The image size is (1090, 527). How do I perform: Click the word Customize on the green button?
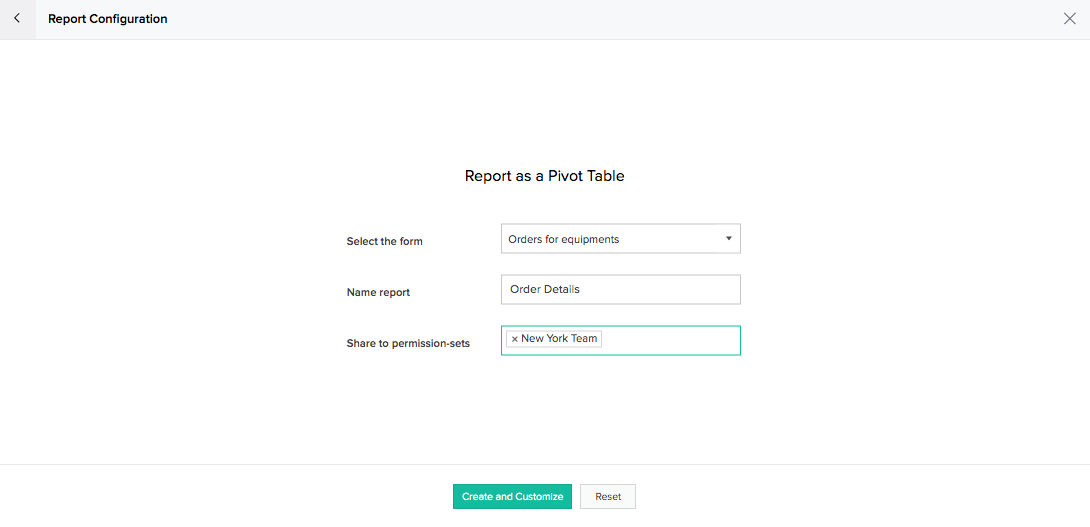(x=539, y=496)
